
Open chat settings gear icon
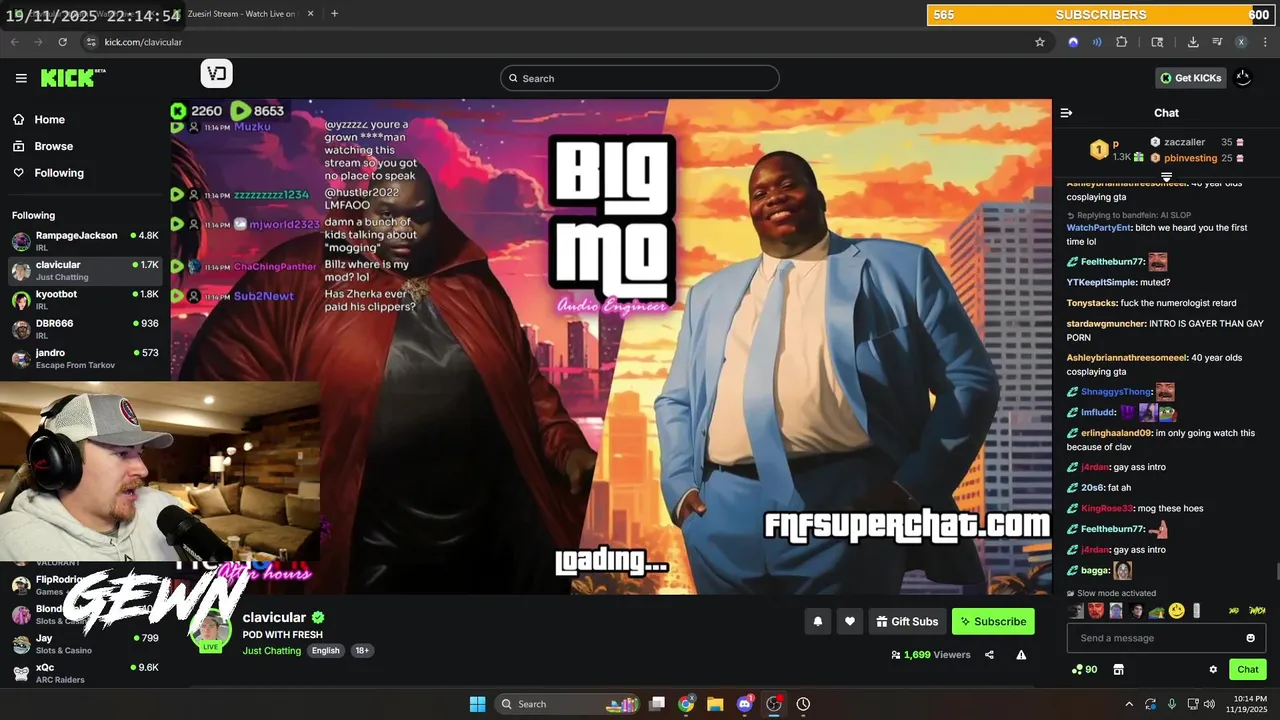[x=1213, y=669]
